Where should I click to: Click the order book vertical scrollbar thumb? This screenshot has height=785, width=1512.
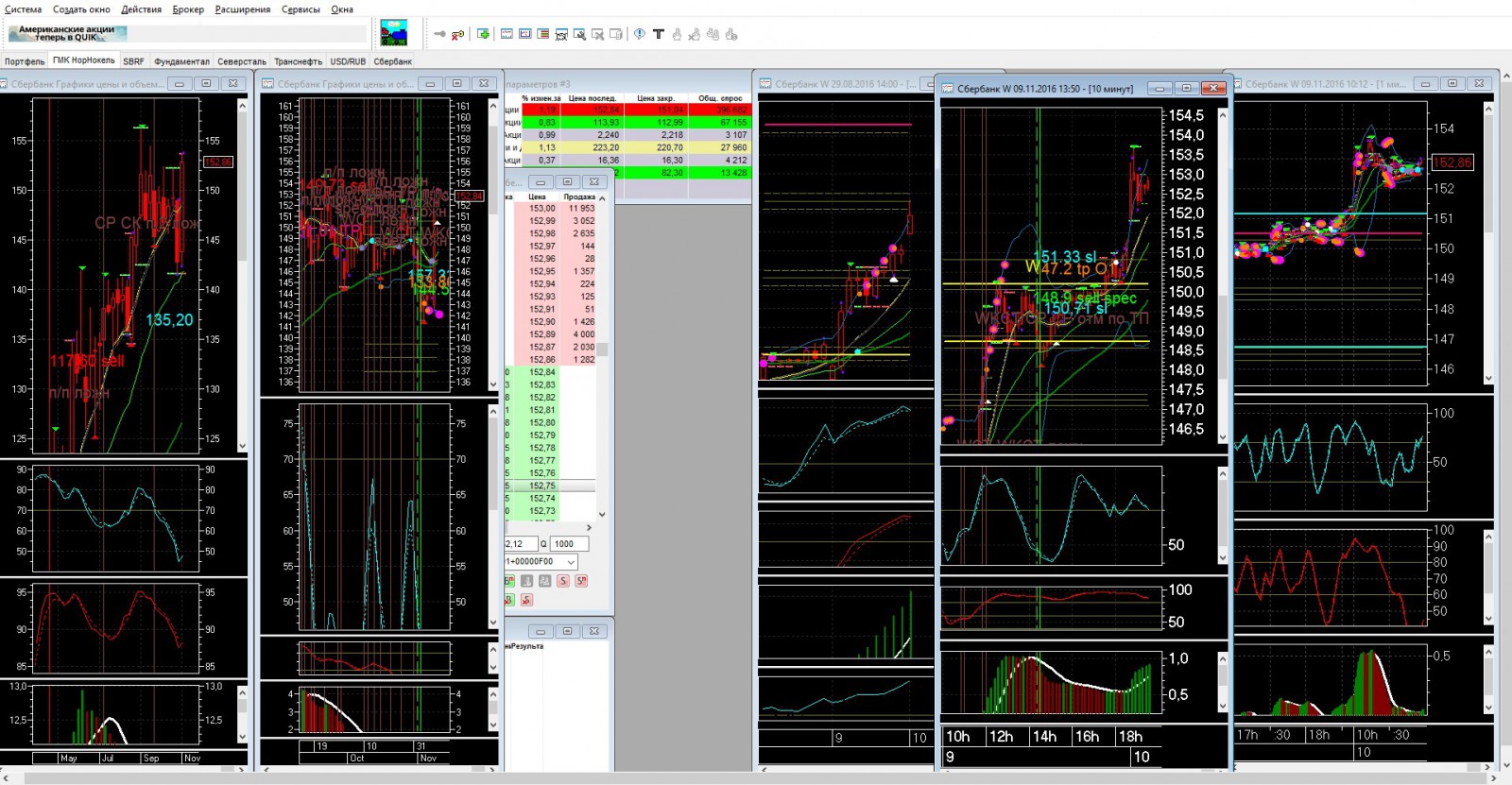(602, 349)
